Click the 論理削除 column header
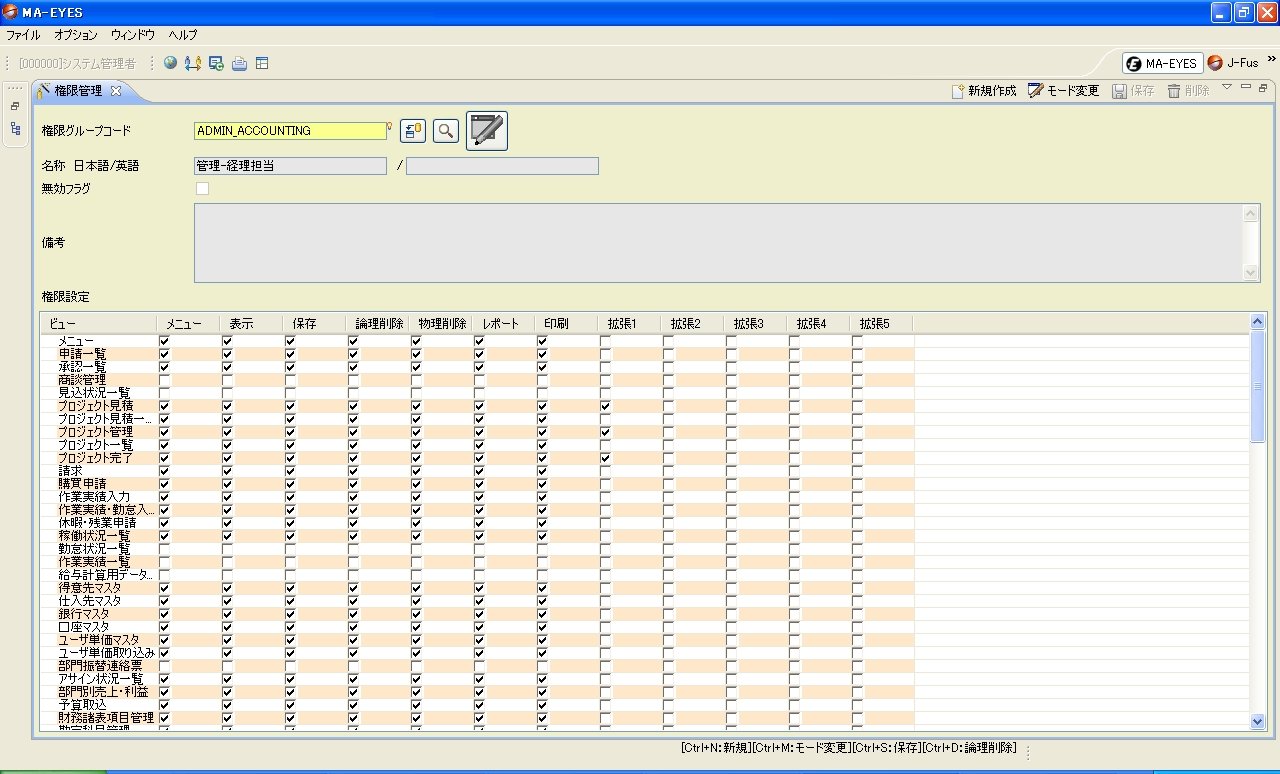 377,324
